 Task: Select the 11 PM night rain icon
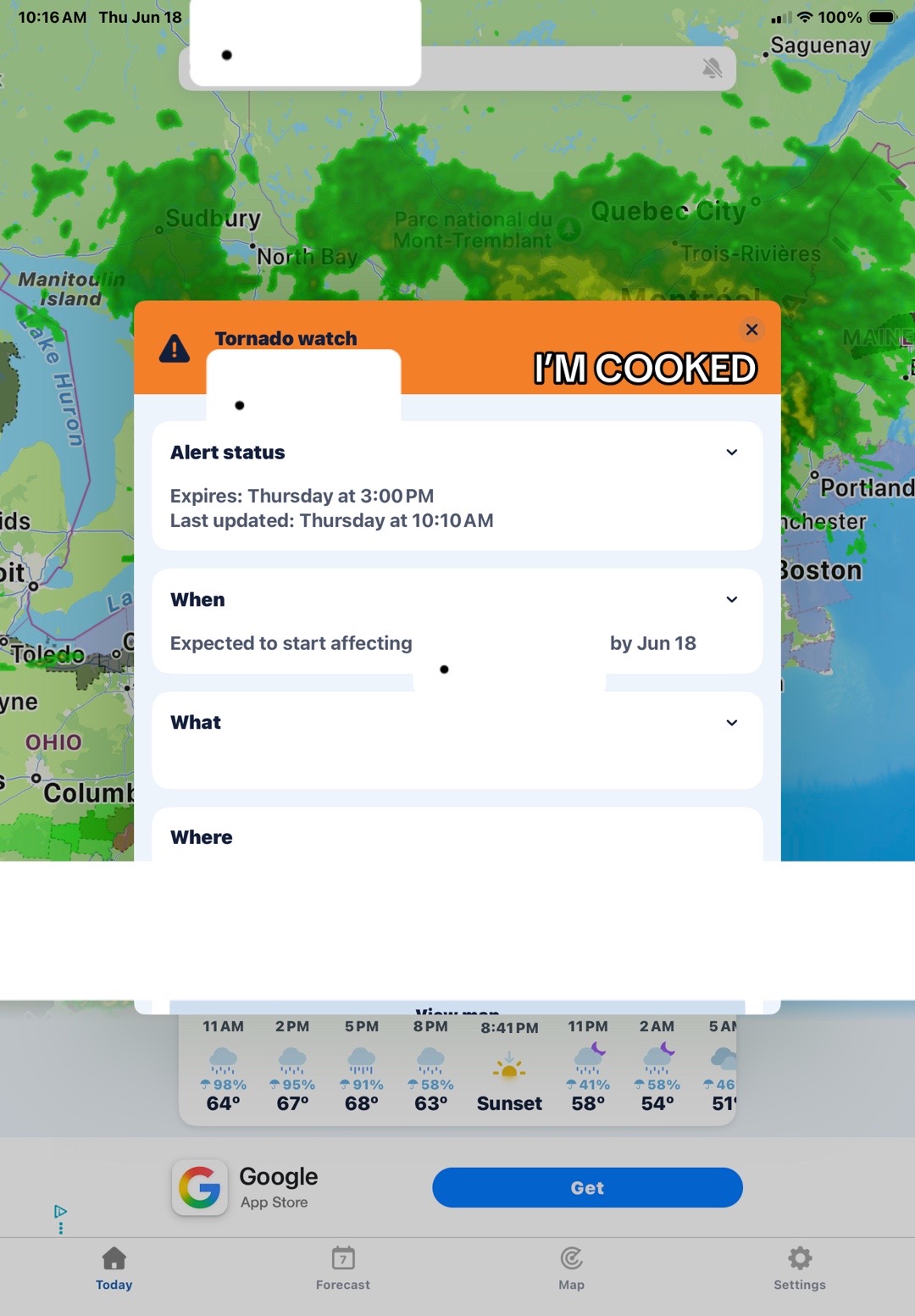590,1057
